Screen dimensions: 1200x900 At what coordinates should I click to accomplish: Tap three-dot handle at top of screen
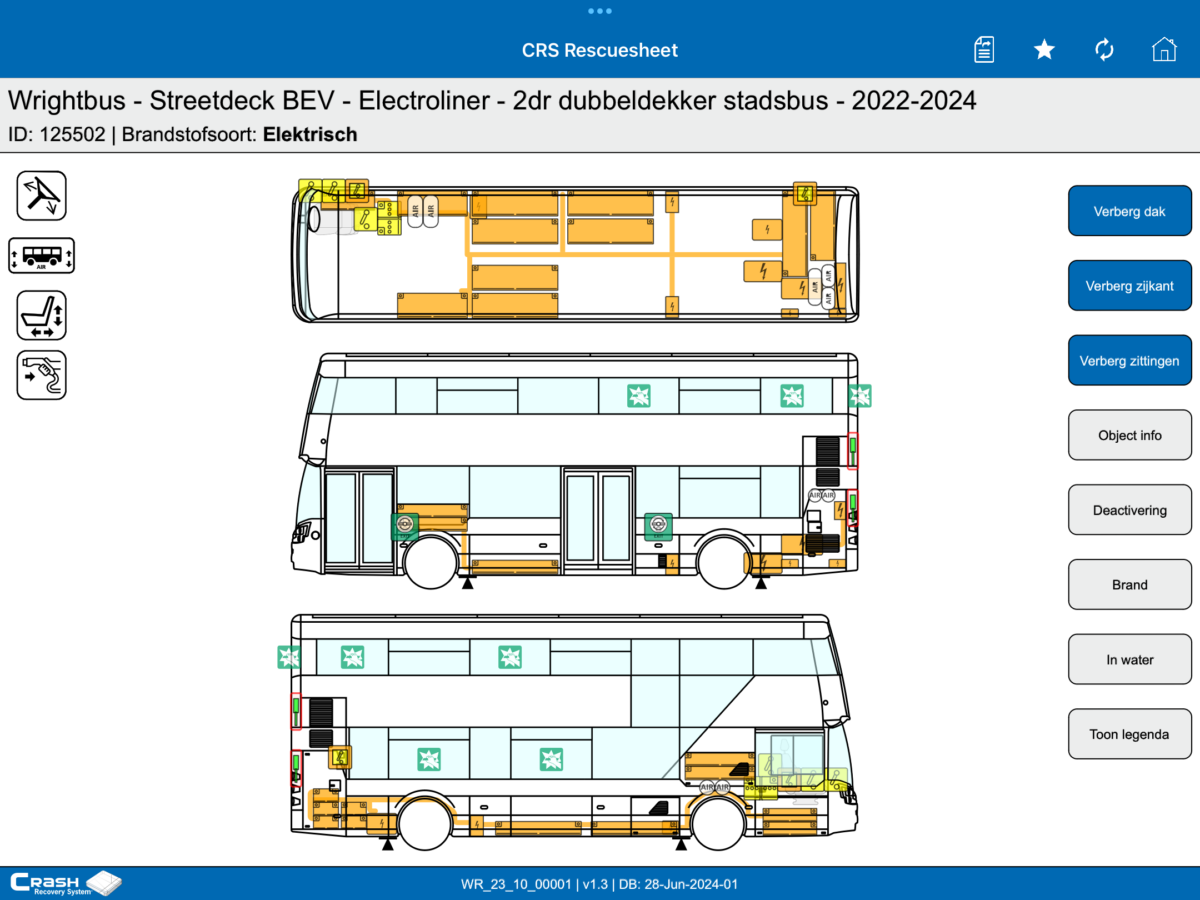click(600, 11)
